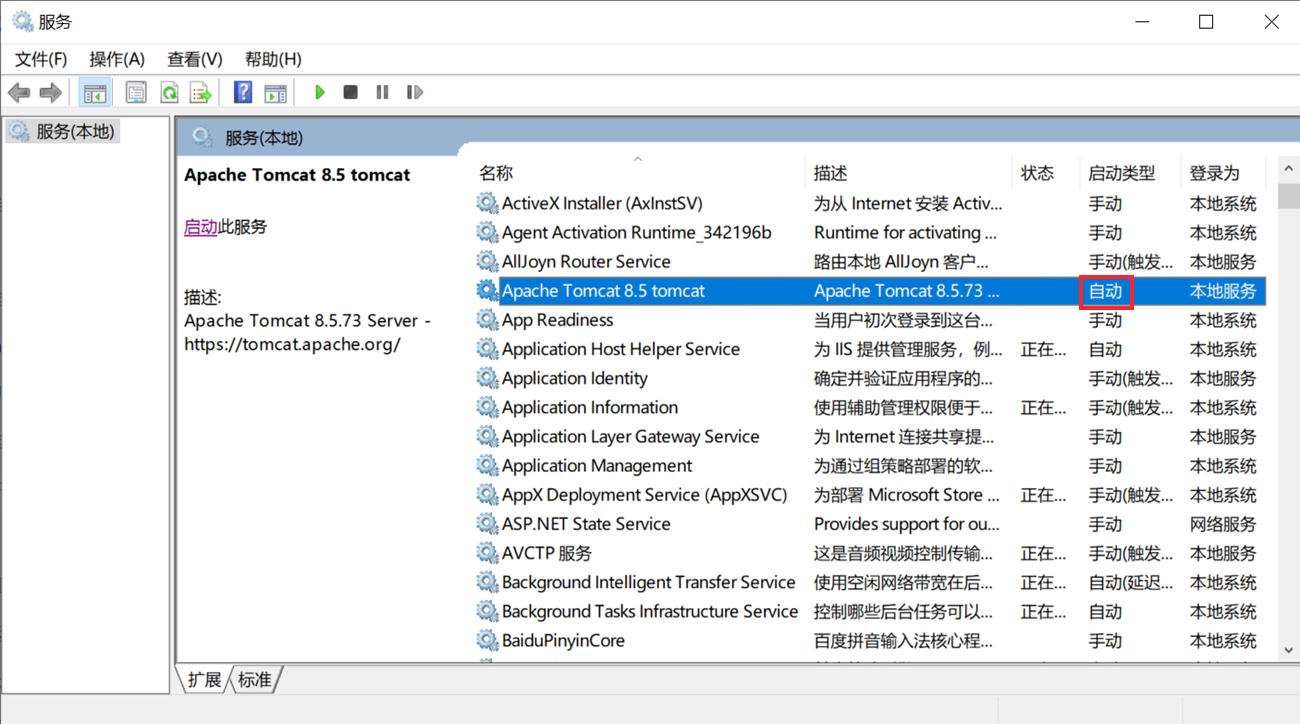Image resolution: width=1300 pixels, height=724 pixels.
Task: Switch to the 扩展 tab
Action: tap(205, 680)
